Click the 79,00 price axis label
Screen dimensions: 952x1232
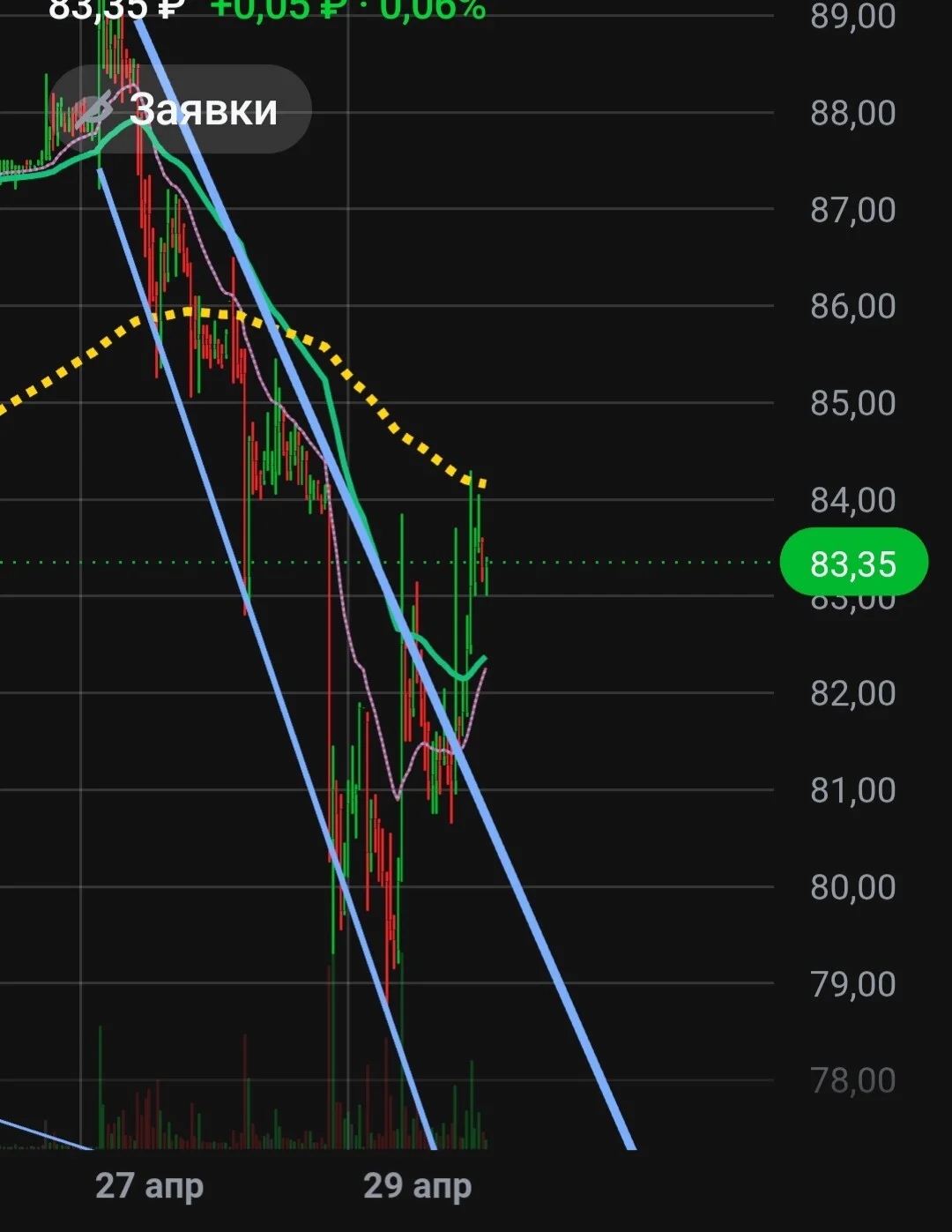(853, 984)
